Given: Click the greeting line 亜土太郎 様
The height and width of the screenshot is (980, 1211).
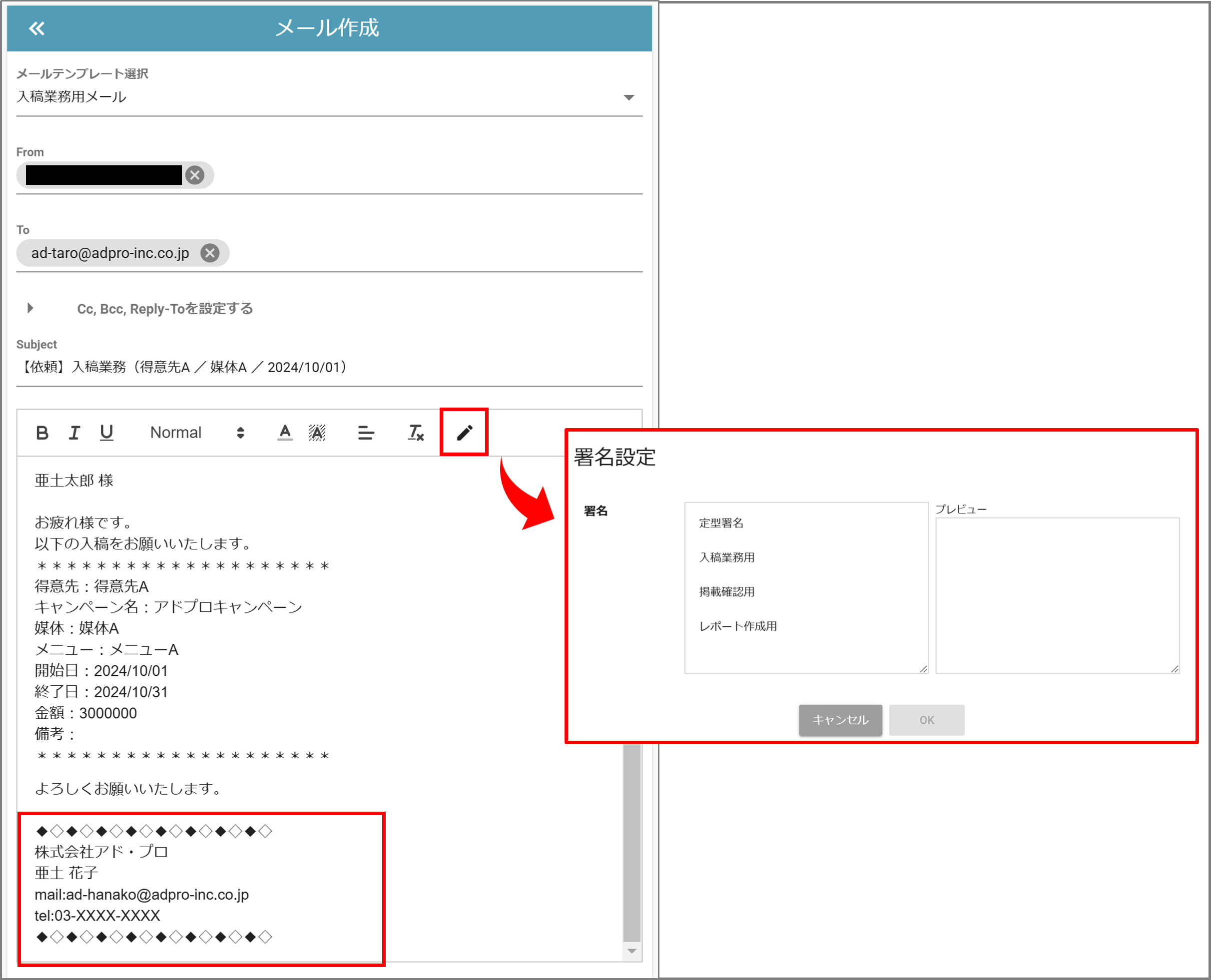Looking at the screenshot, I should click(x=74, y=481).
